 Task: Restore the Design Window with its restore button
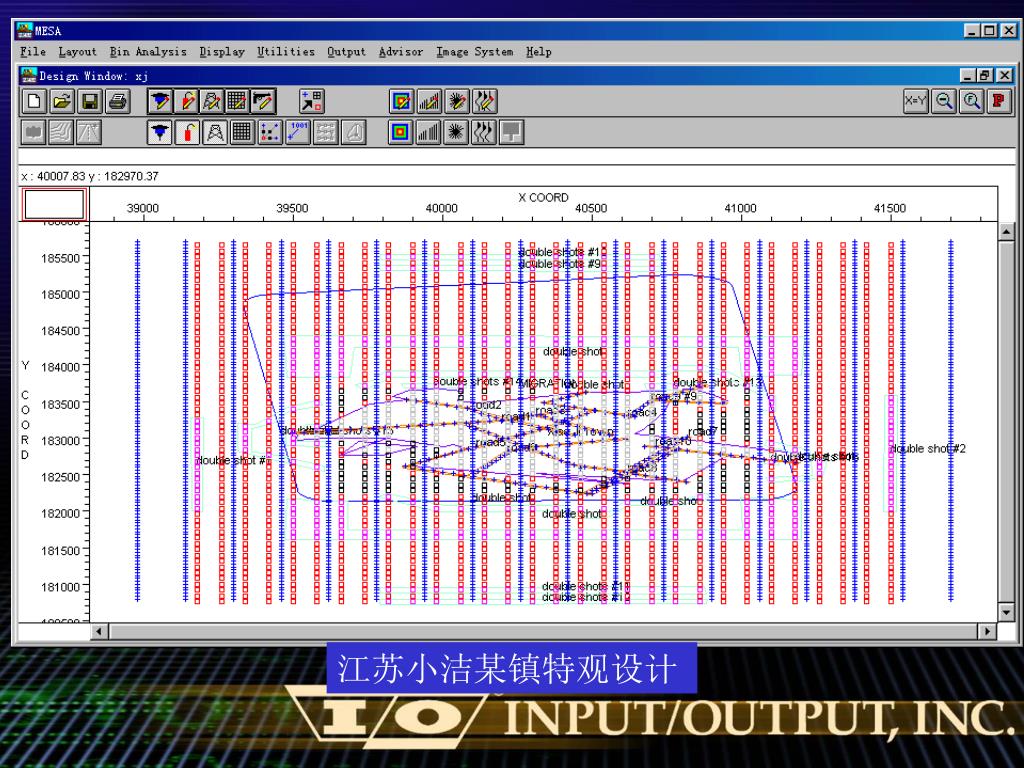point(986,76)
